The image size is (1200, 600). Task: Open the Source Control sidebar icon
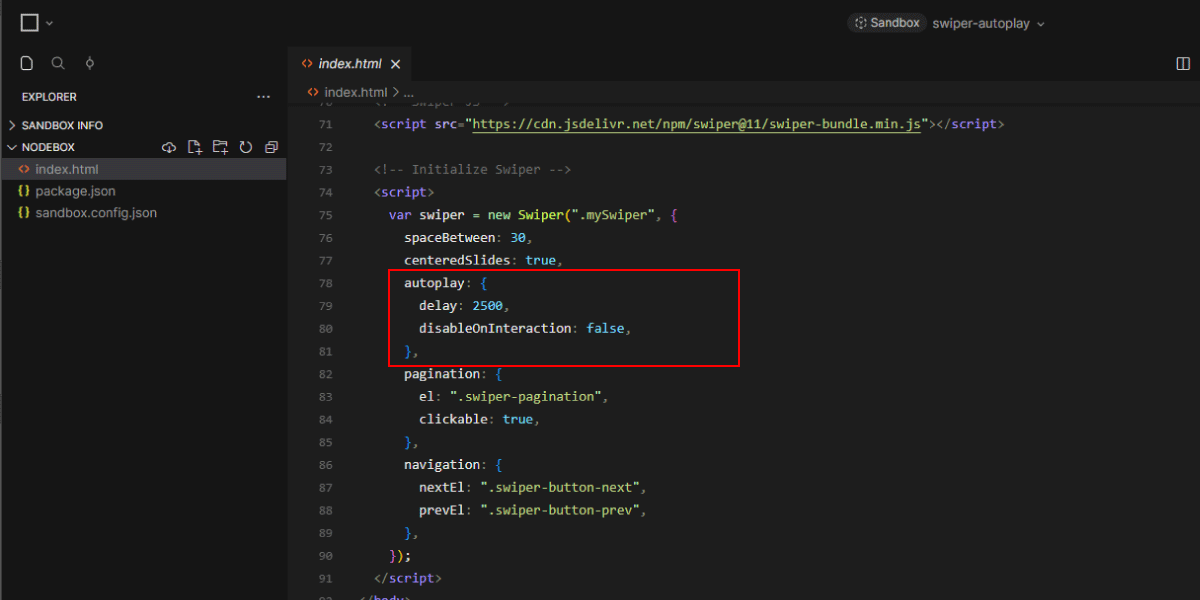90,63
